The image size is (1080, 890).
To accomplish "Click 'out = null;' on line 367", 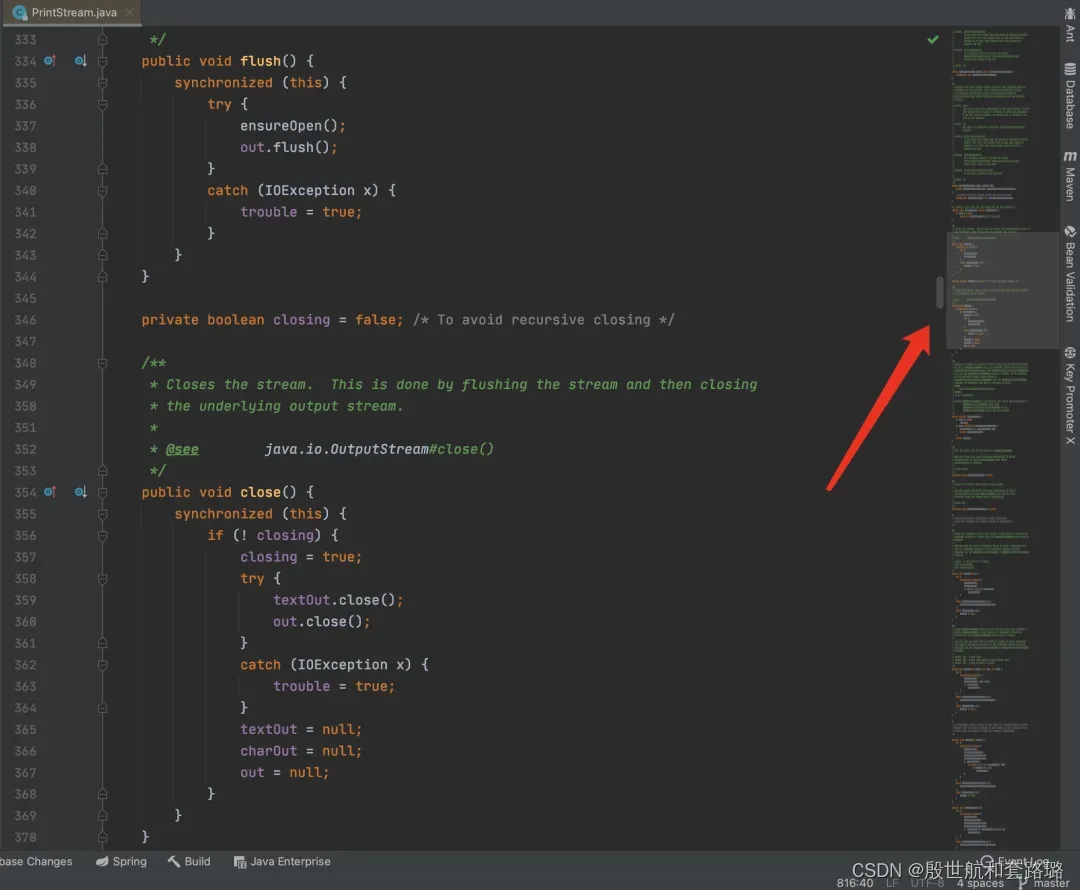I will [284, 772].
